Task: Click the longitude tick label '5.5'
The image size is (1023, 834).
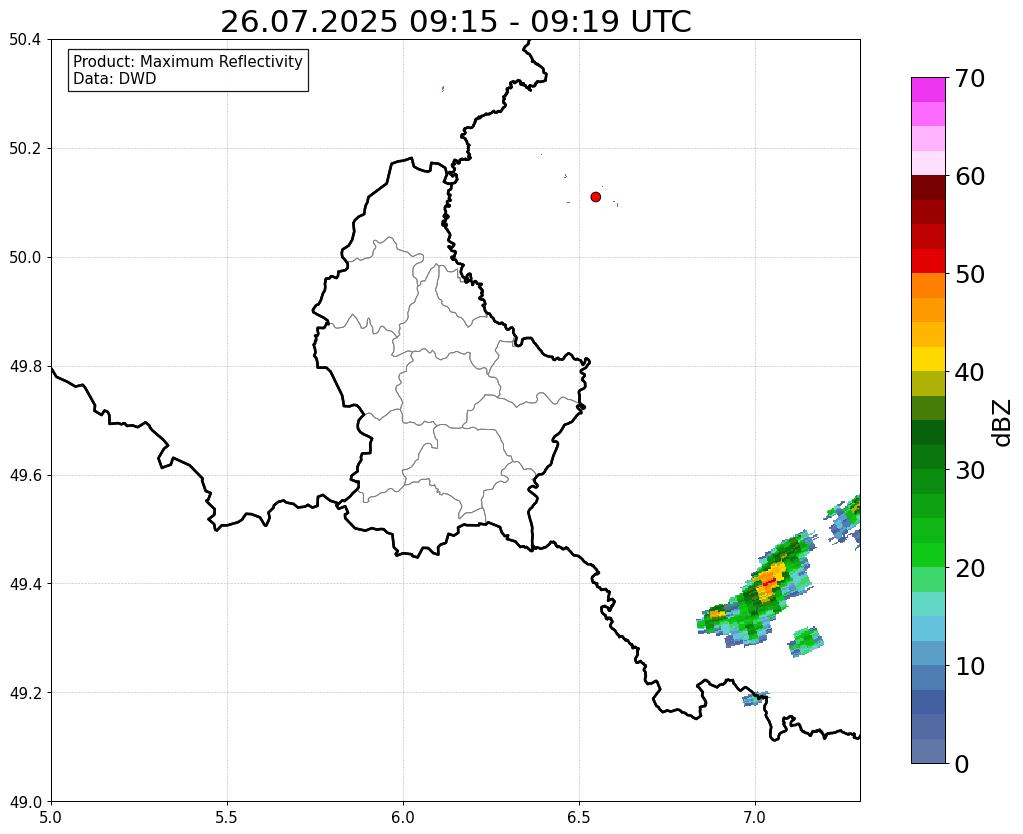Action: coord(227,818)
